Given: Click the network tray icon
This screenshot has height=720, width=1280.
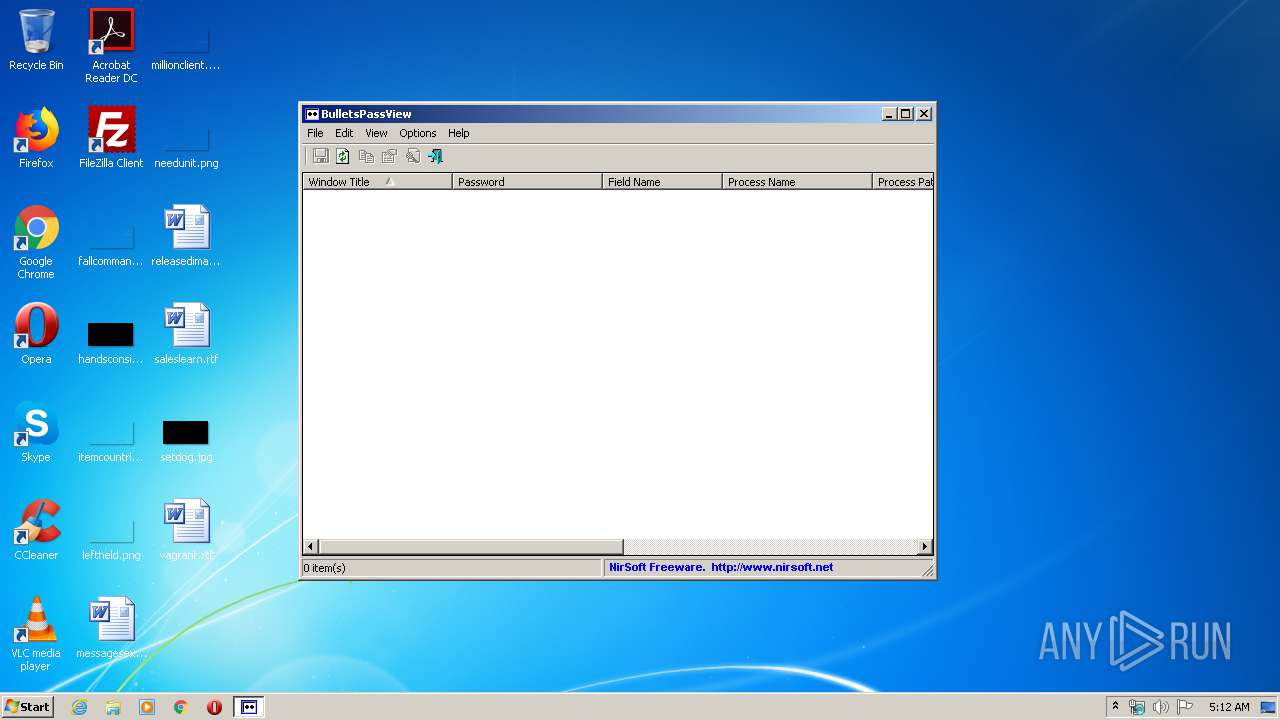Looking at the screenshot, I should click(1137, 707).
